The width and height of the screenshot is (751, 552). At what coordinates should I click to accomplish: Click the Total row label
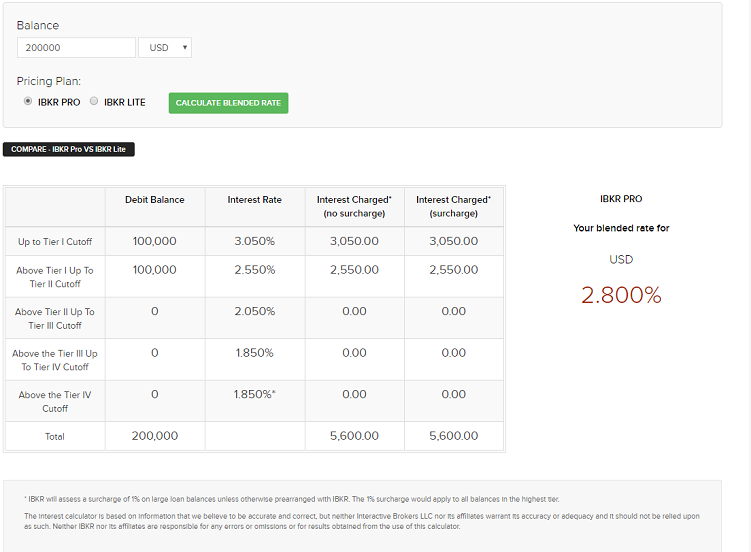coord(55,437)
